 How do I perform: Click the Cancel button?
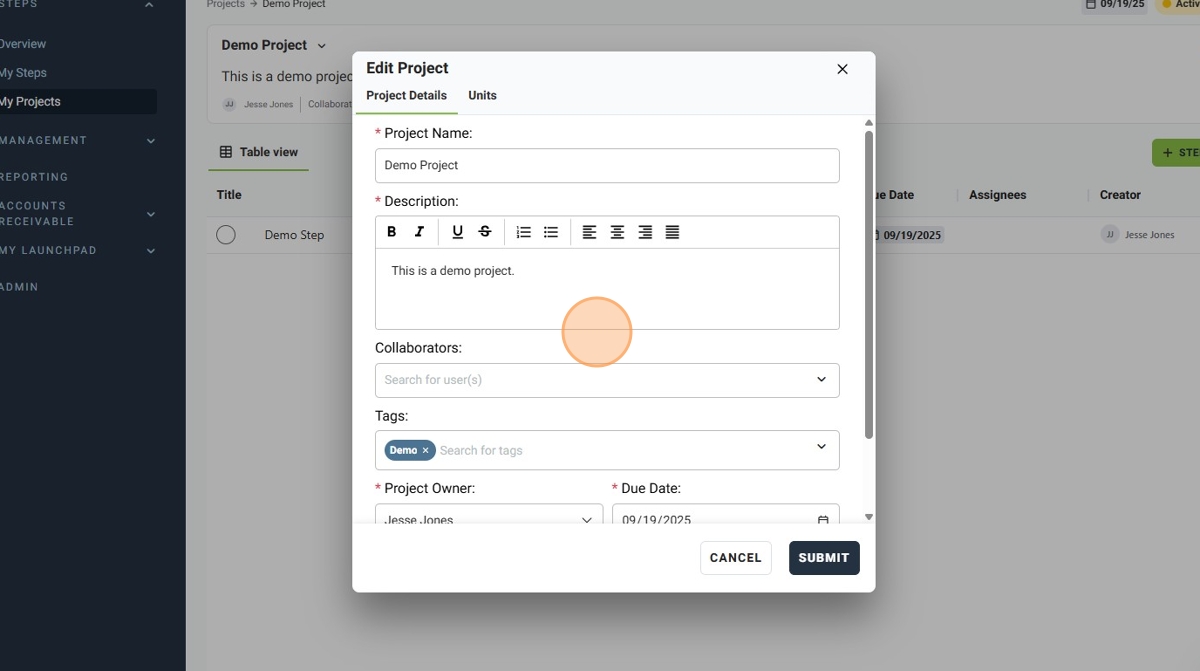[736, 558]
